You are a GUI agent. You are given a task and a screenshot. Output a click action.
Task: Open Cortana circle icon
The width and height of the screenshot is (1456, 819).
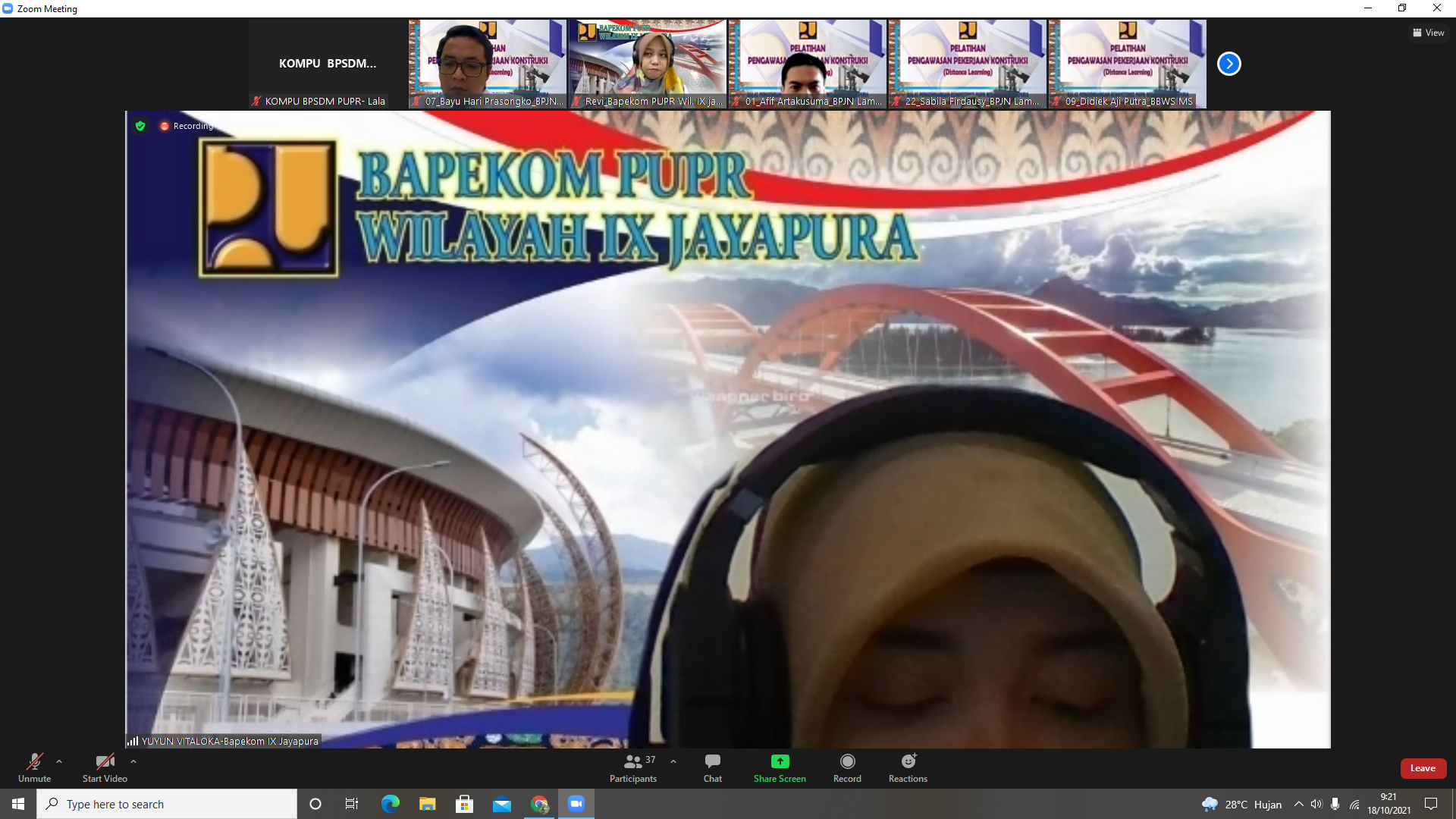[x=315, y=804]
